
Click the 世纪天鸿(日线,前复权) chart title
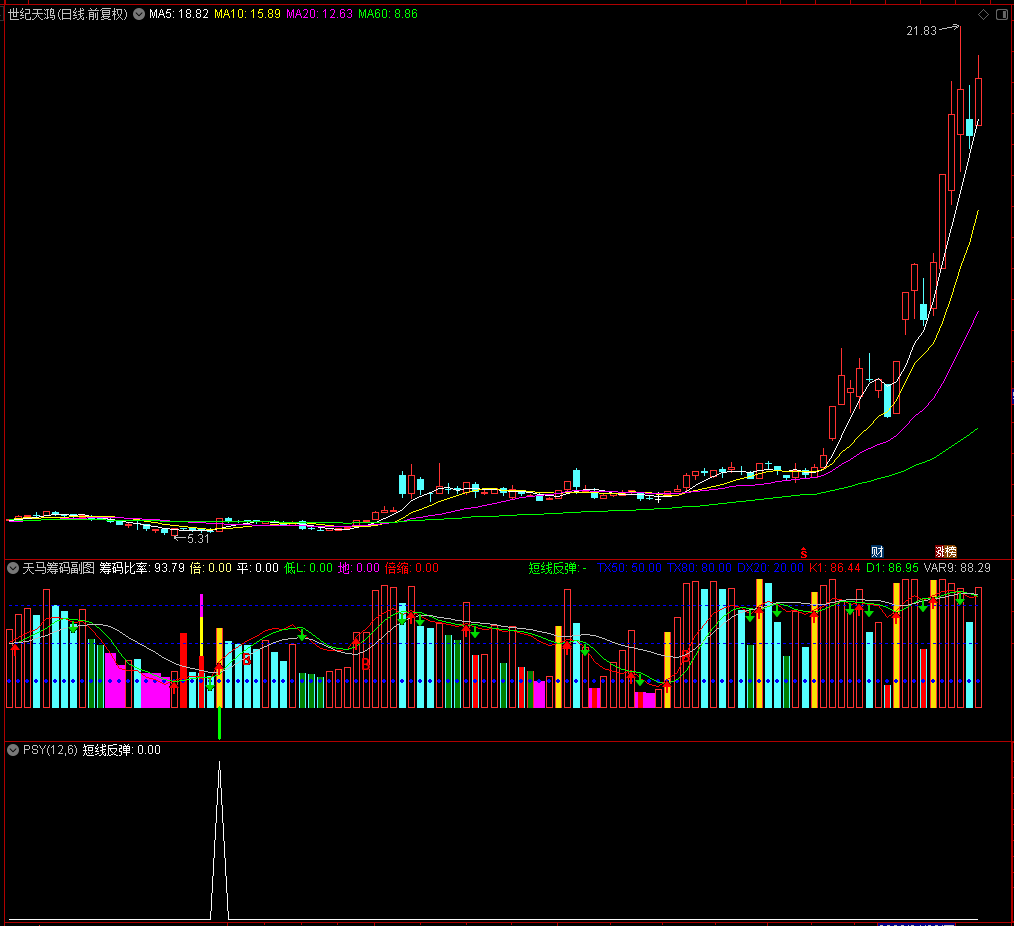(67, 14)
